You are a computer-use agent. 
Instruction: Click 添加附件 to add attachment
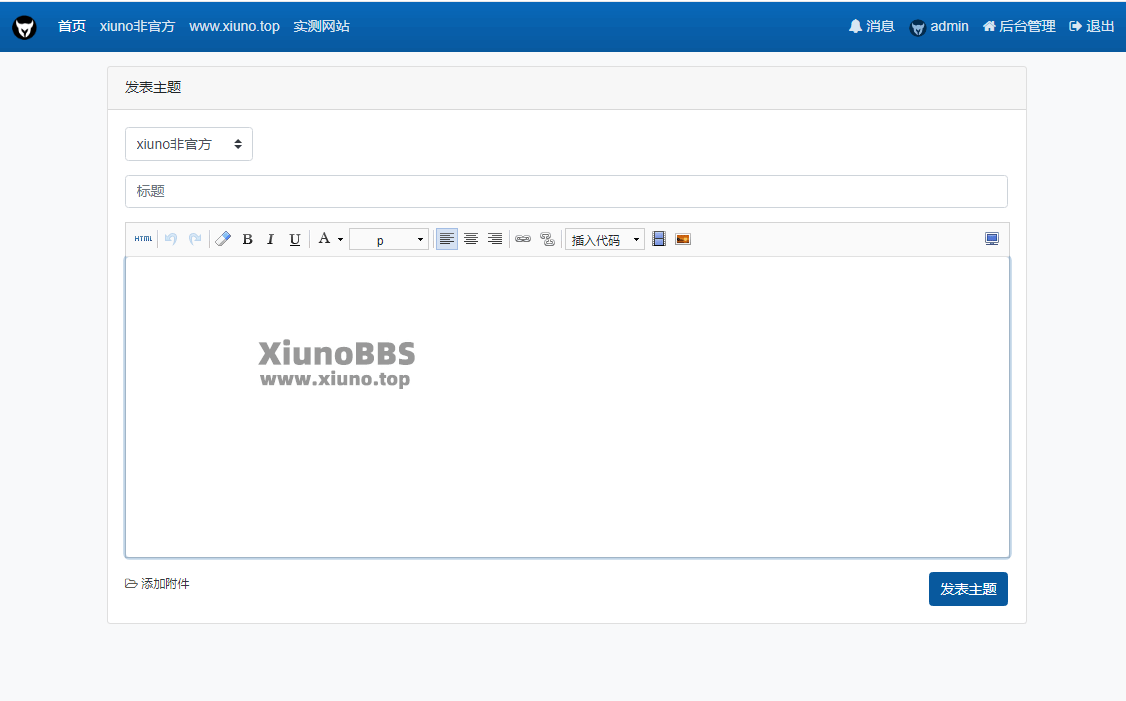click(x=157, y=584)
